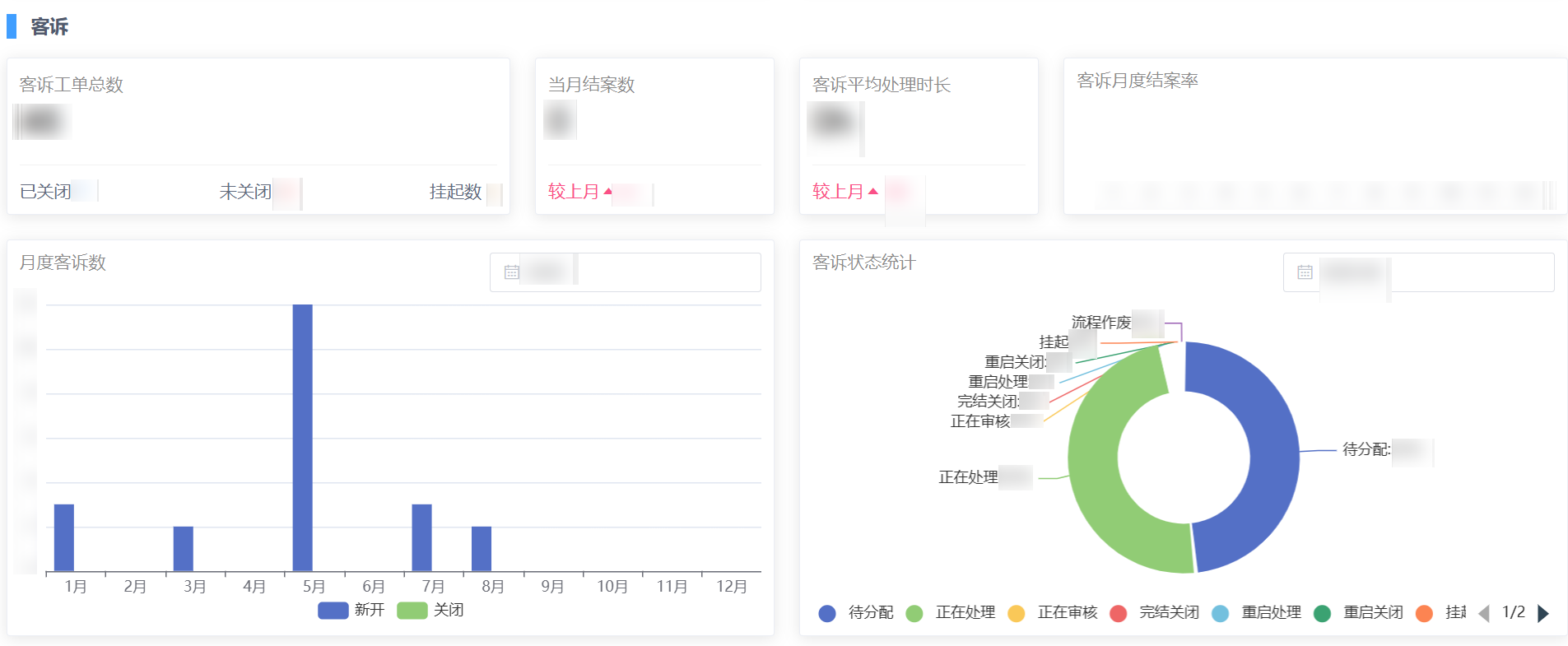
Task: Click the up arrow beside 客诉平均处理时长 较上月
Action: [x=872, y=191]
